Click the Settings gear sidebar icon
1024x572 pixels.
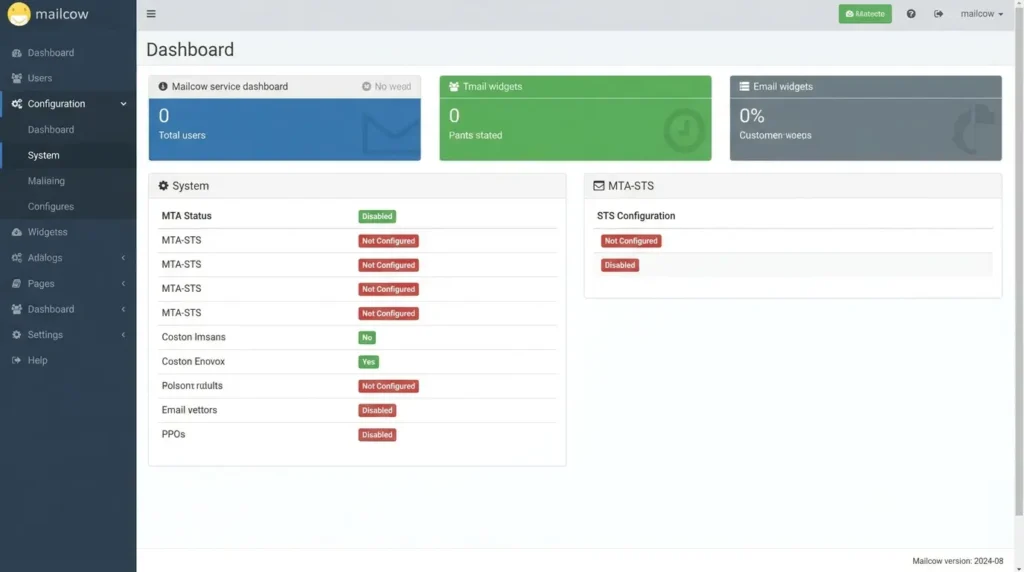[16, 334]
